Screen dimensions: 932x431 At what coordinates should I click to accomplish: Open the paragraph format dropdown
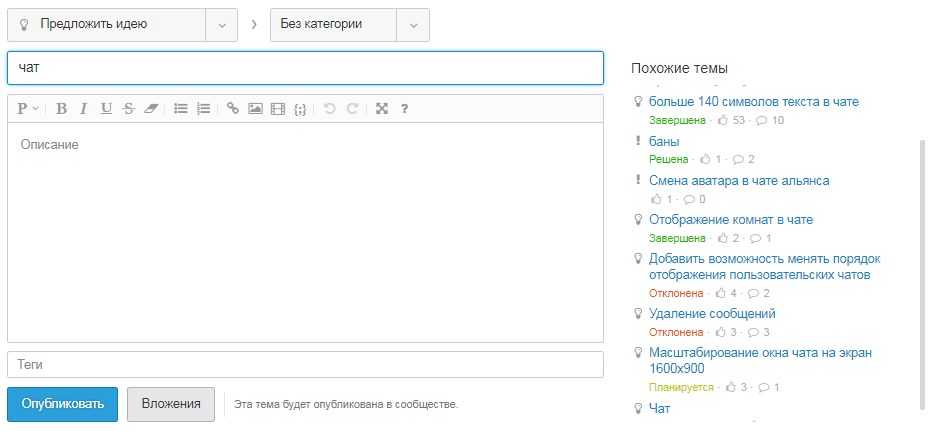[27, 109]
